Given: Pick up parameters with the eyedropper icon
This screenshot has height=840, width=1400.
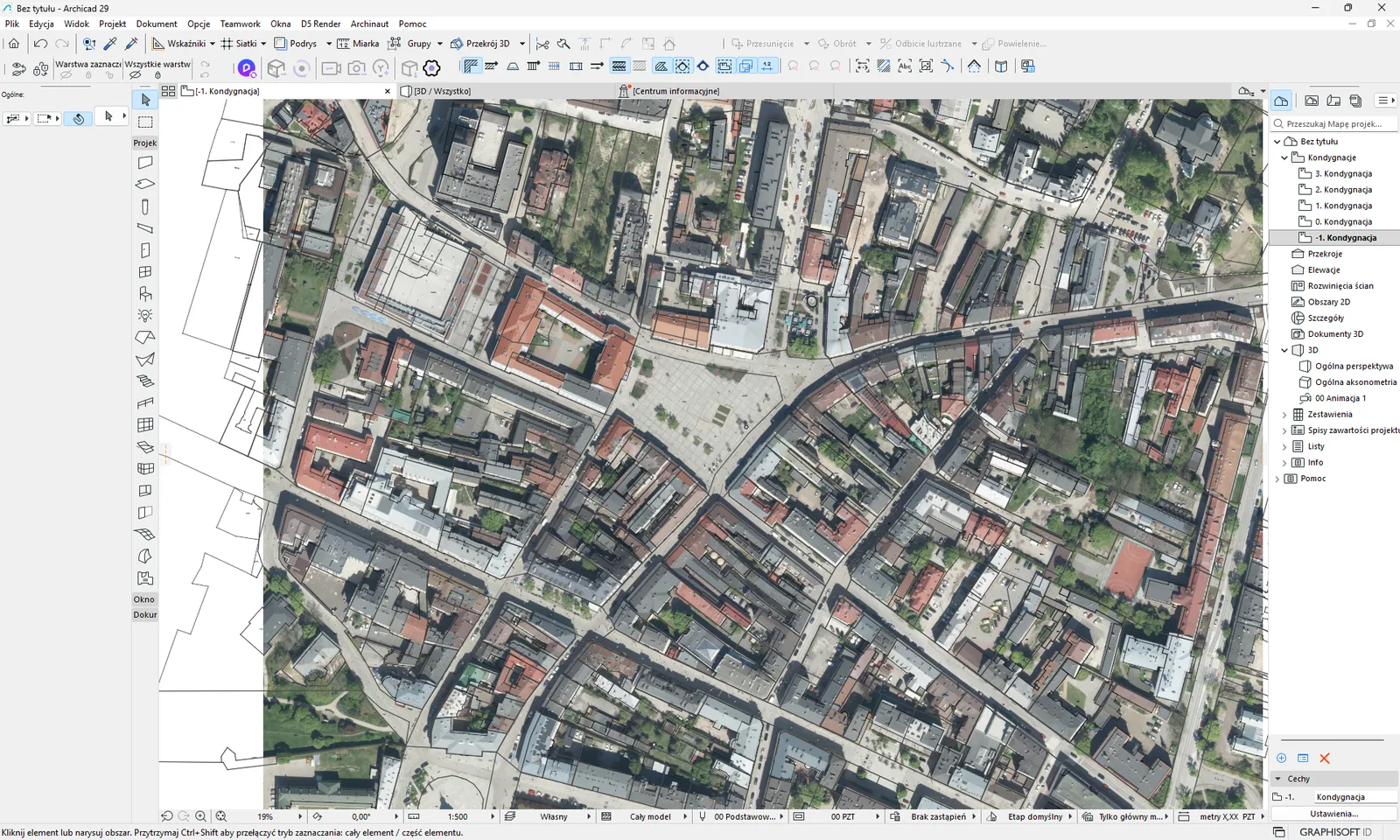Looking at the screenshot, I should point(110,43).
